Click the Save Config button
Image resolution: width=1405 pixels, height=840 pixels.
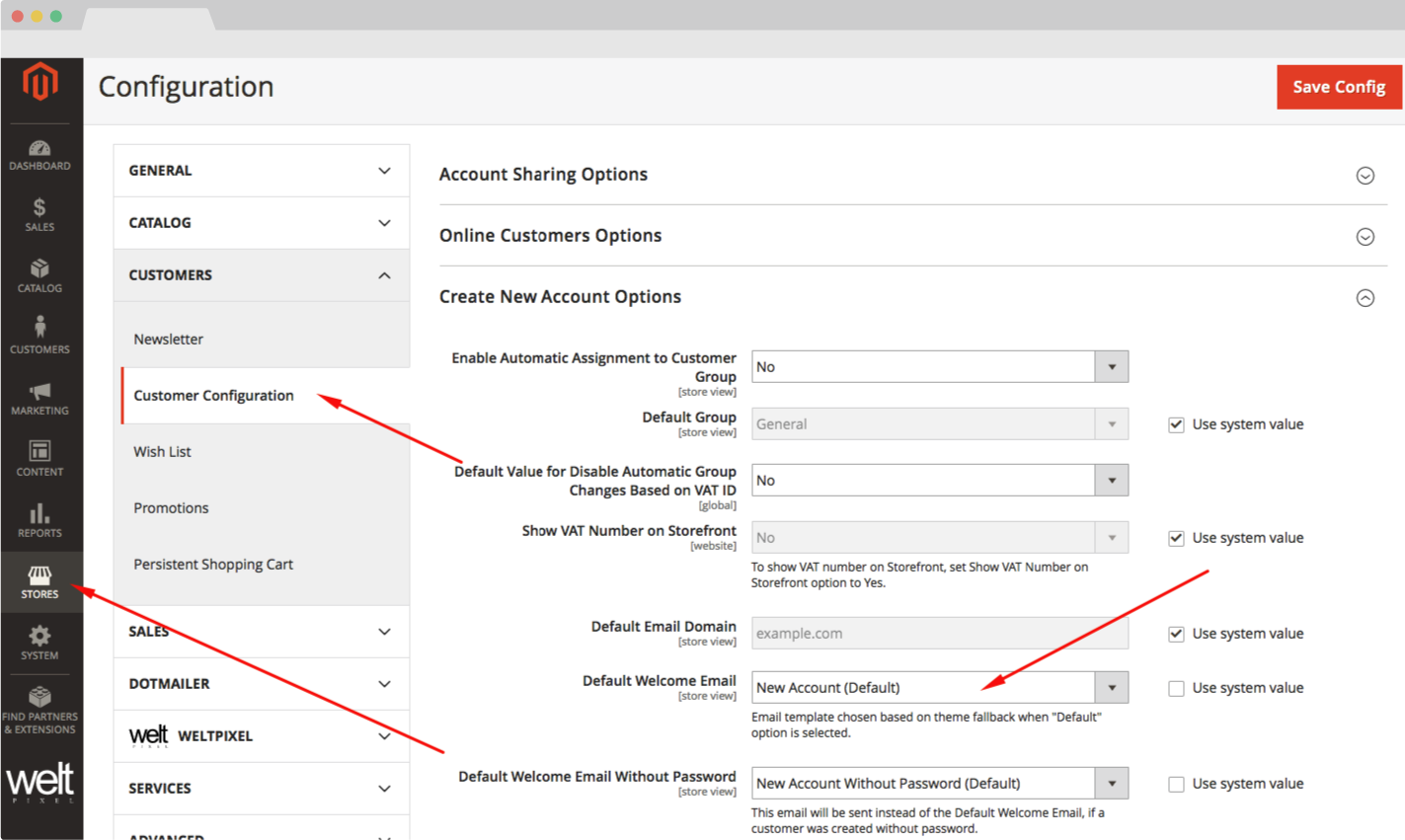coord(1338,87)
